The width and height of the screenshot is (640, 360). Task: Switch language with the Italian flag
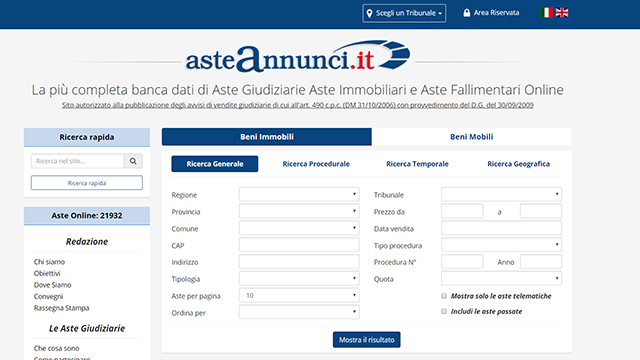tap(546, 13)
